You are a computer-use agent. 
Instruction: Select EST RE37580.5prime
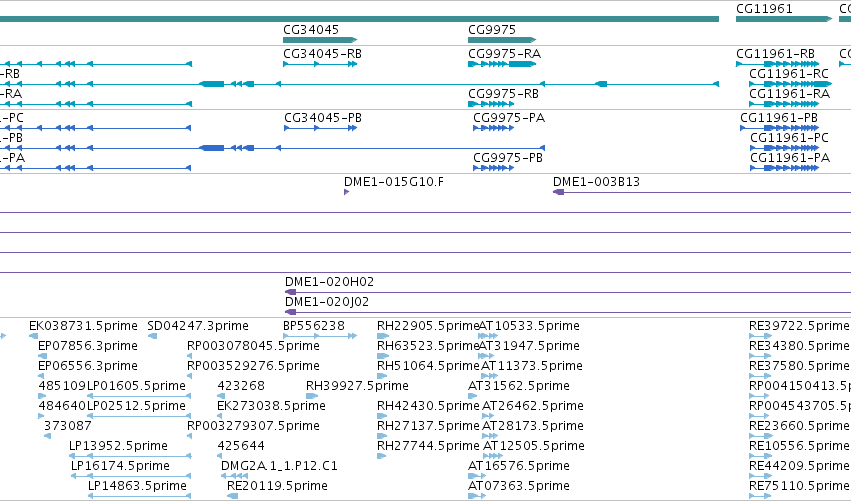click(799, 366)
